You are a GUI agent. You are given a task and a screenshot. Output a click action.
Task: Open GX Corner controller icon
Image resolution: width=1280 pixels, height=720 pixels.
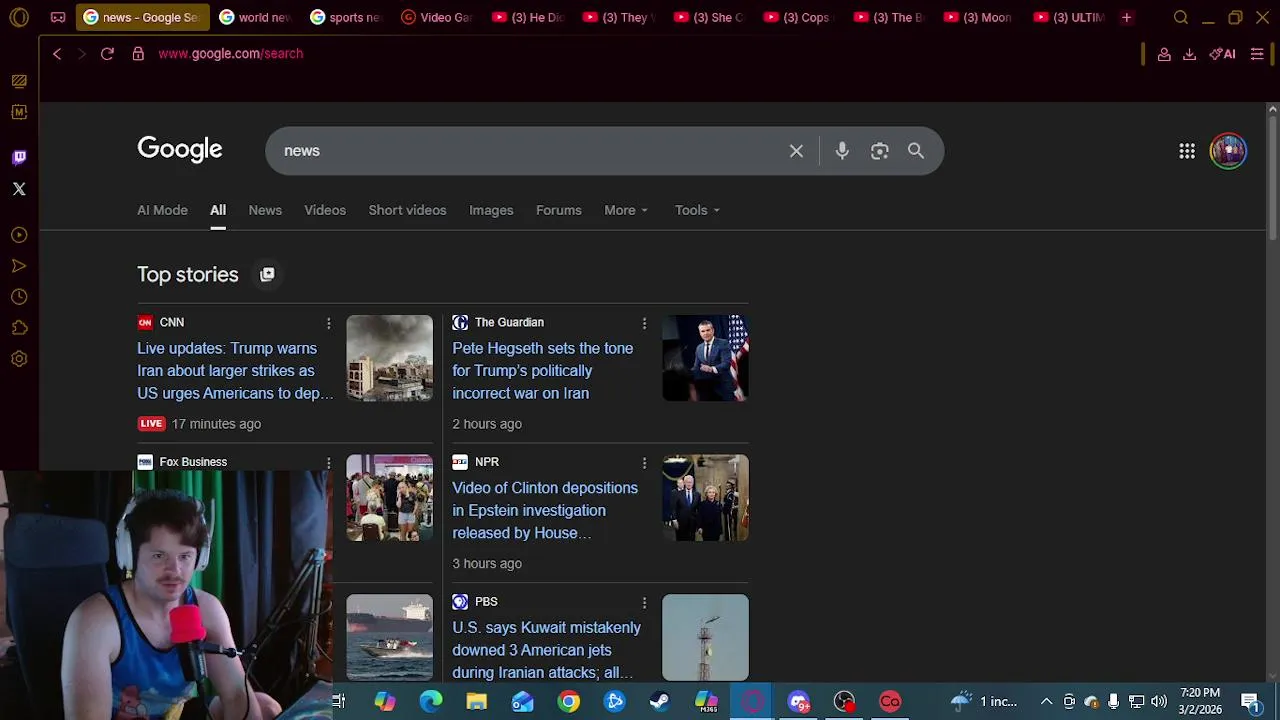(58, 17)
